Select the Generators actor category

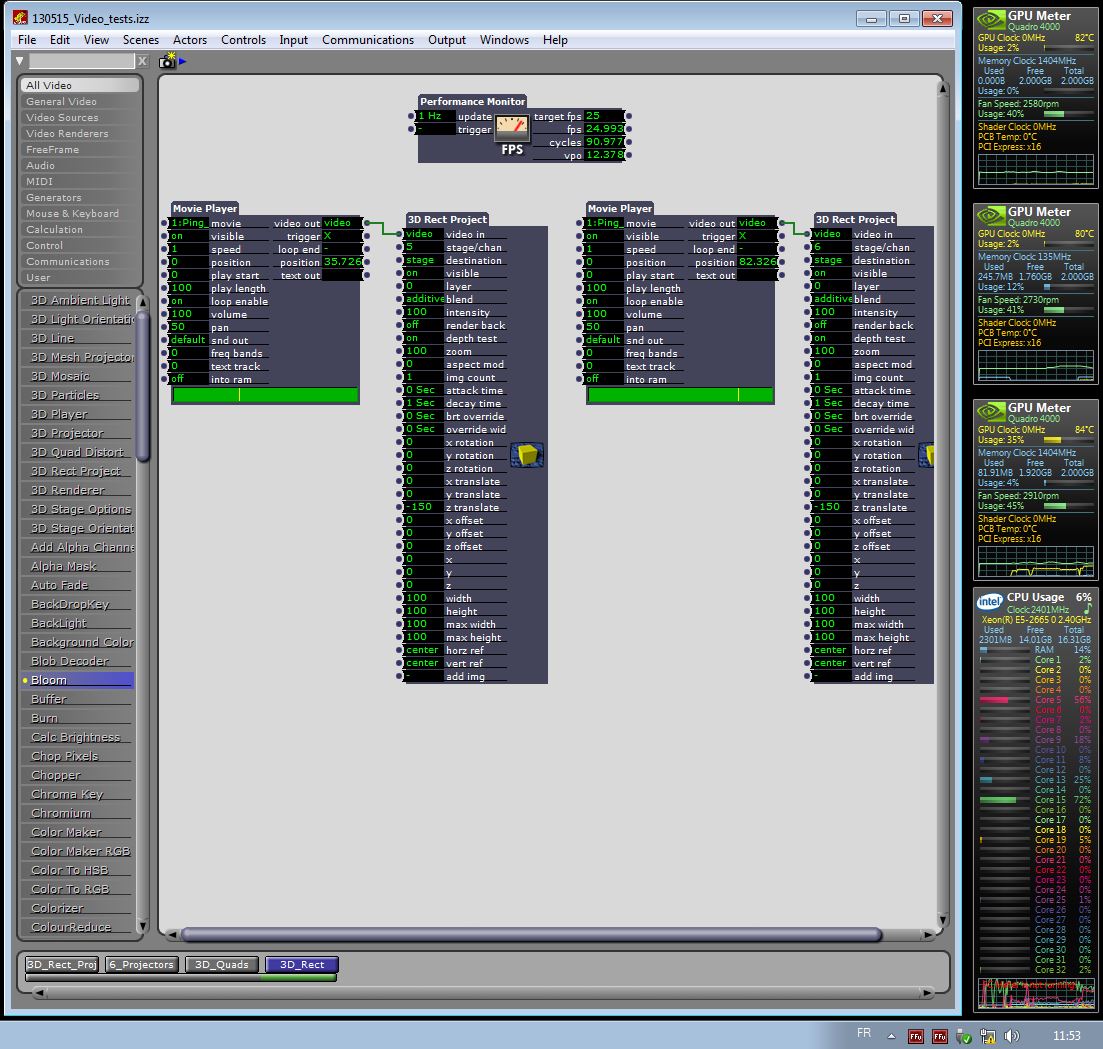pyautogui.click(x=79, y=198)
